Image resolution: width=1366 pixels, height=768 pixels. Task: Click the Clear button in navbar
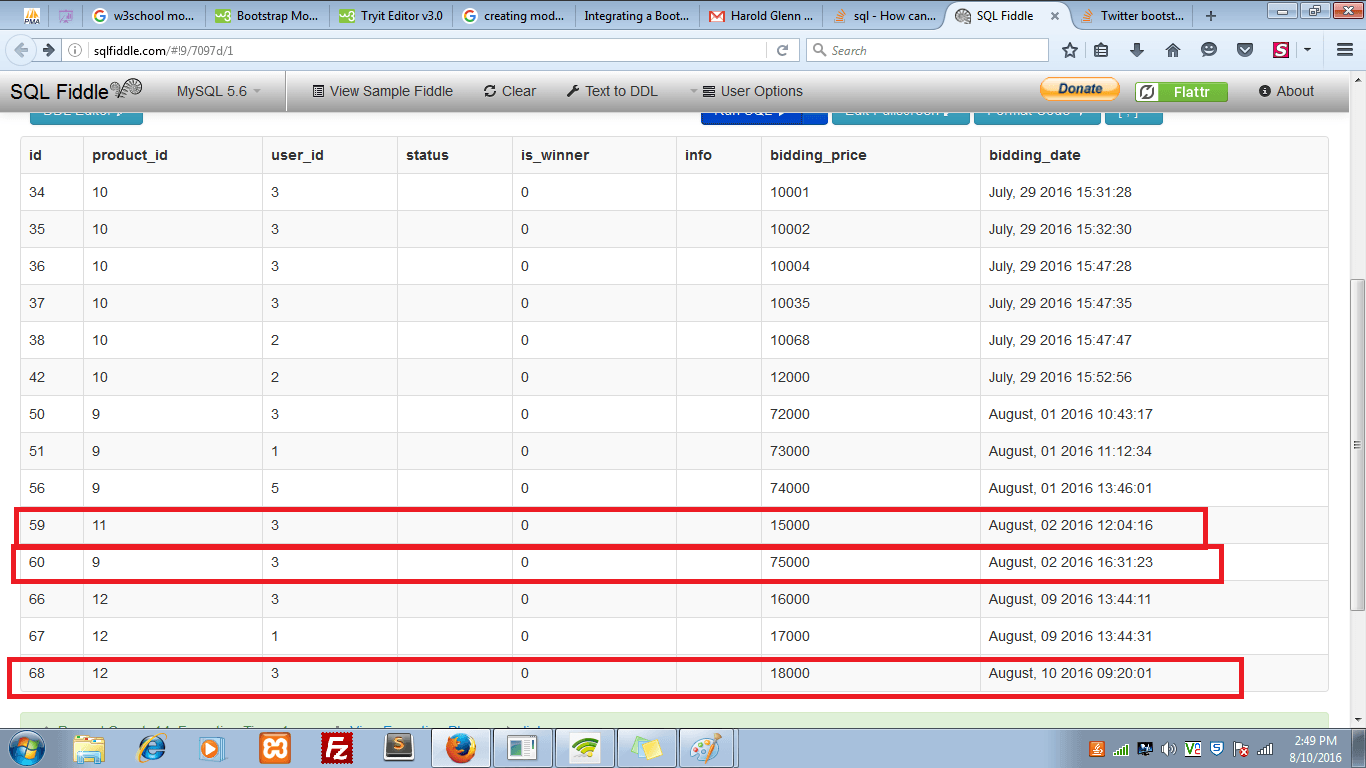coord(510,91)
